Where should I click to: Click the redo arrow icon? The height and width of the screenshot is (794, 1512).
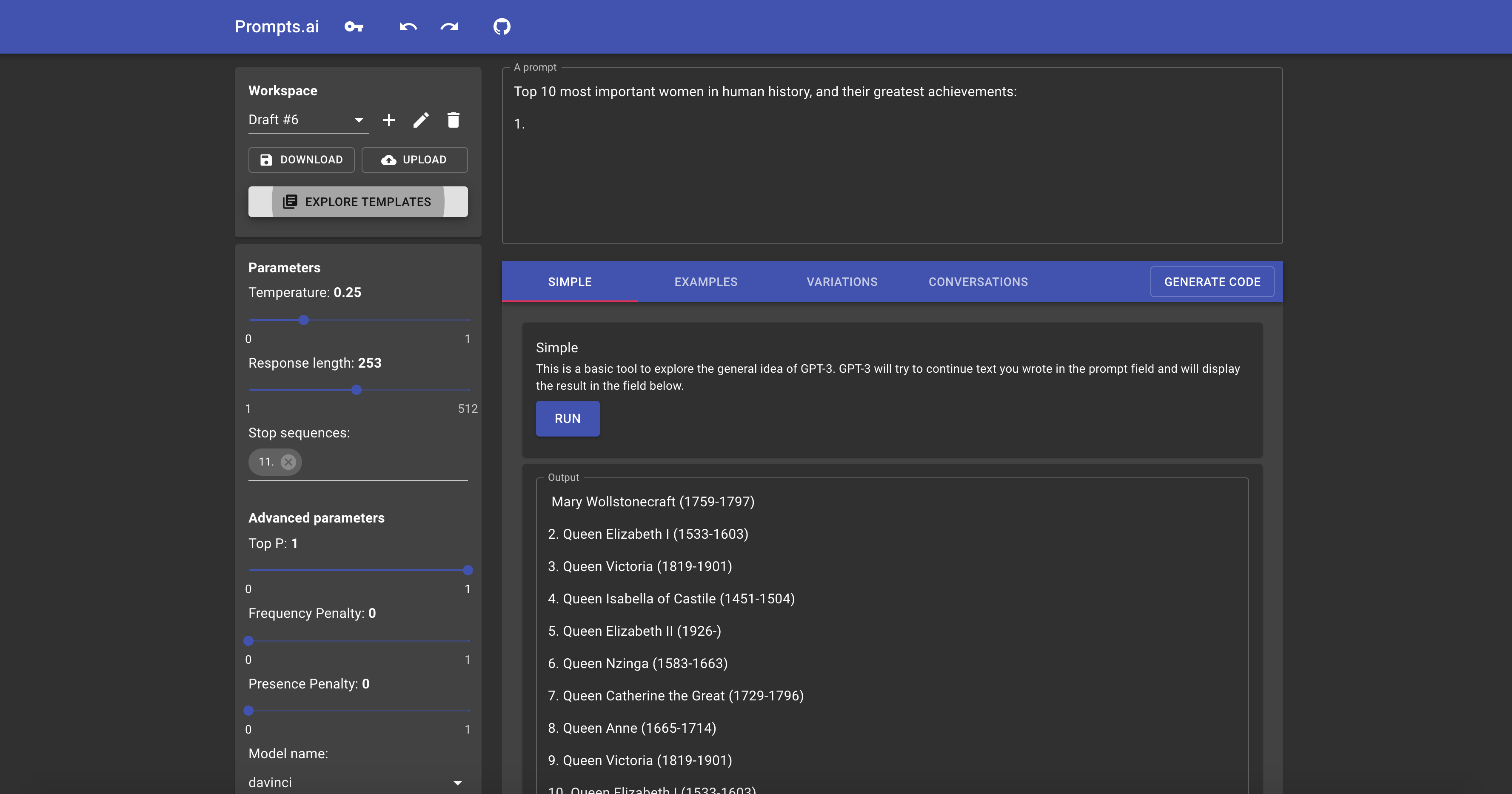tap(450, 26)
